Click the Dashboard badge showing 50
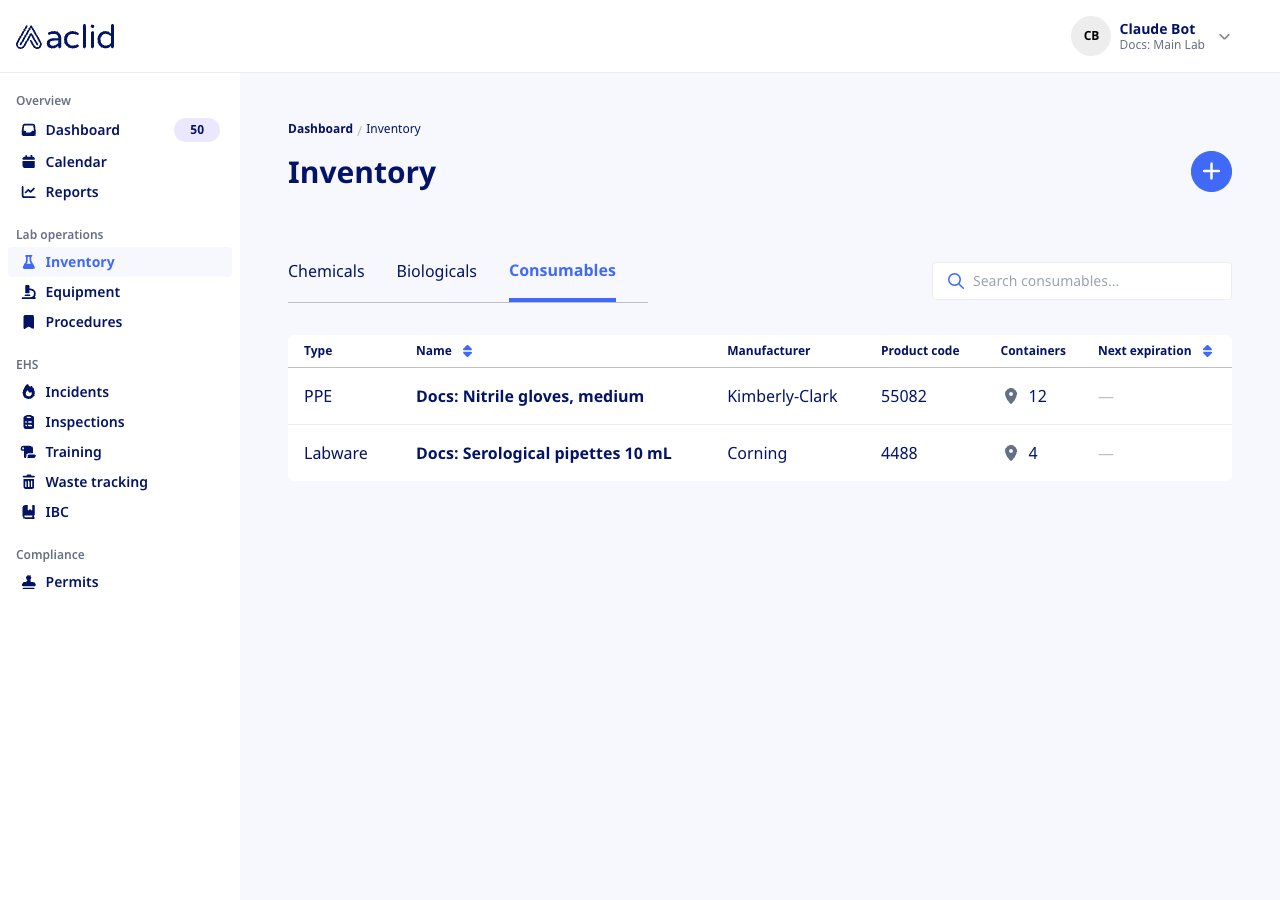The image size is (1280, 900). click(197, 130)
